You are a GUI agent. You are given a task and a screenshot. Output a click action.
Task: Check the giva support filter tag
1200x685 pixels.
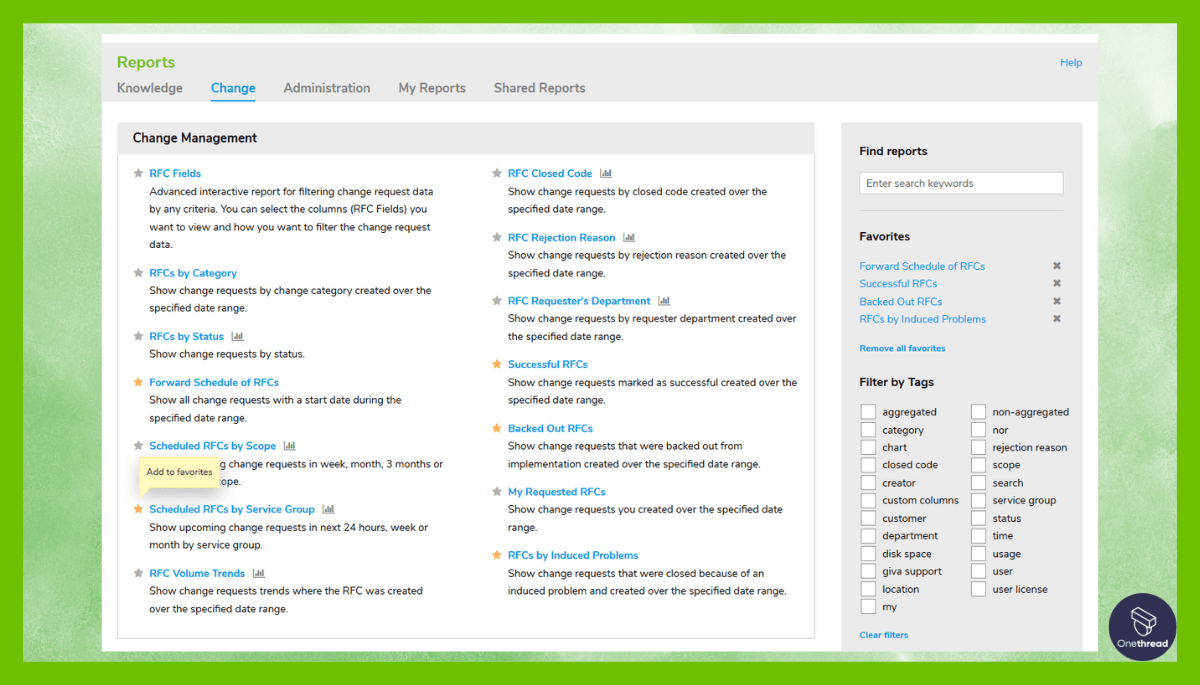tap(868, 571)
